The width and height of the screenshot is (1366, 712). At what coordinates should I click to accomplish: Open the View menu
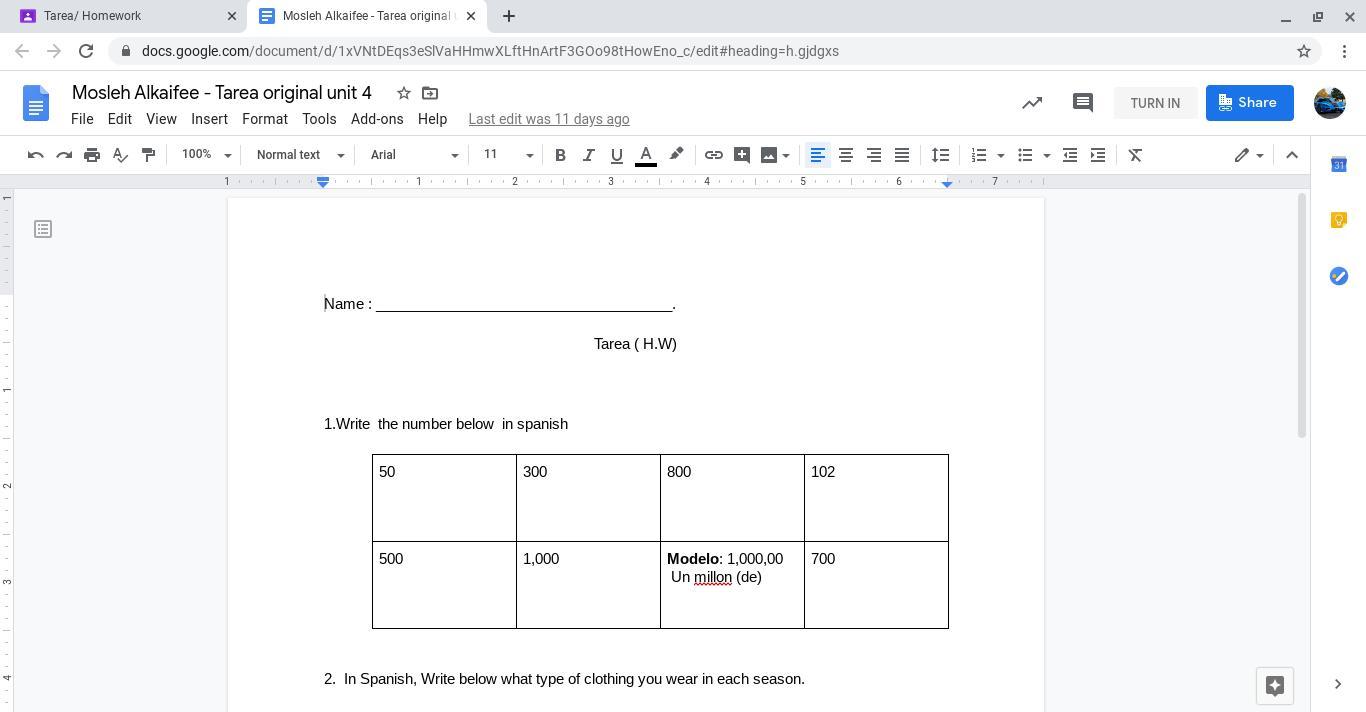[161, 119]
